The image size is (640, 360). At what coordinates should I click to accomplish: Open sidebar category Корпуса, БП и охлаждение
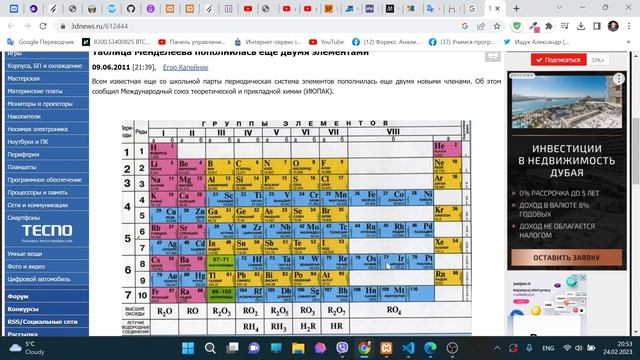point(45,66)
